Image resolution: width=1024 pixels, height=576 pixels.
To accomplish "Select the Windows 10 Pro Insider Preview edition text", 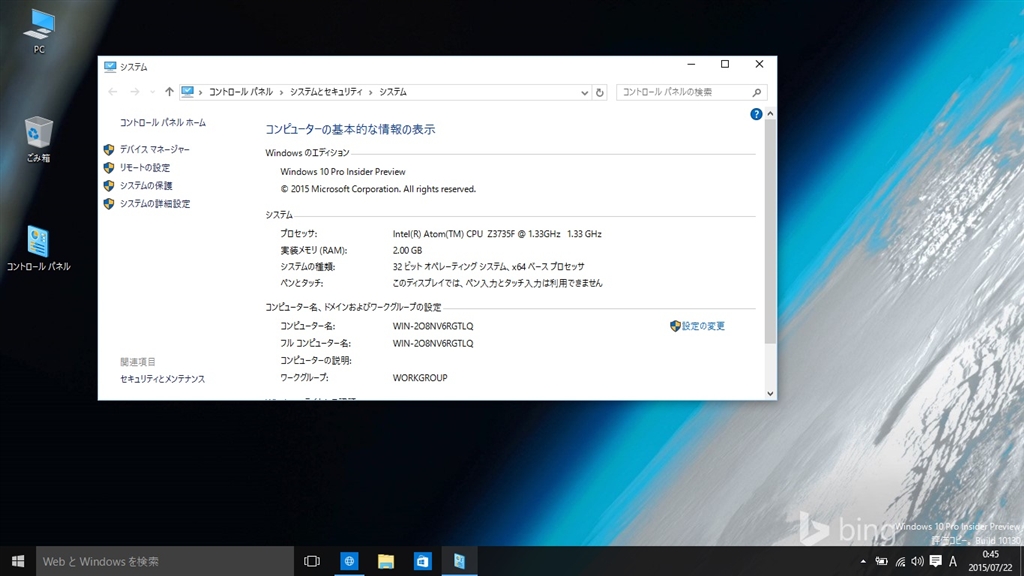I will pyautogui.click(x=343, y=172).
